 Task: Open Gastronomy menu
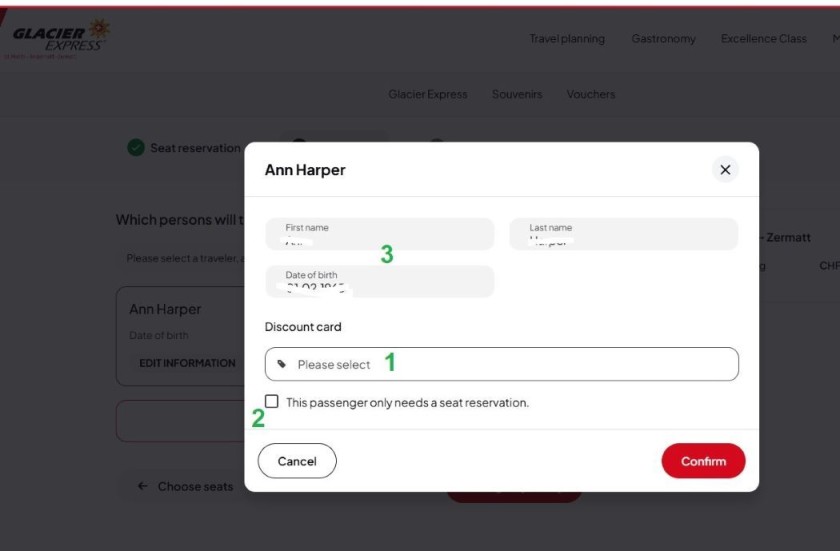click(663, 39)
